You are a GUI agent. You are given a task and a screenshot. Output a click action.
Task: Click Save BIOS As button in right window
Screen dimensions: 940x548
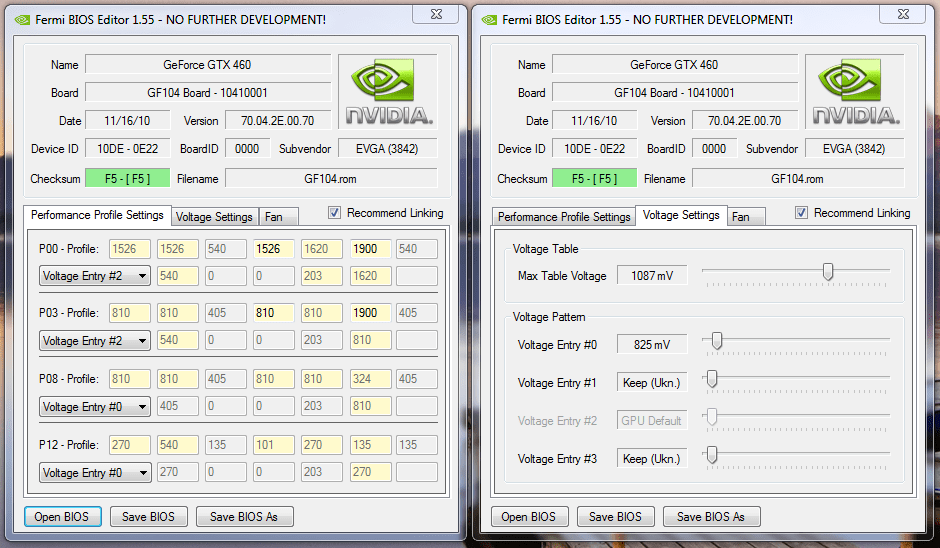click(711, 517)
